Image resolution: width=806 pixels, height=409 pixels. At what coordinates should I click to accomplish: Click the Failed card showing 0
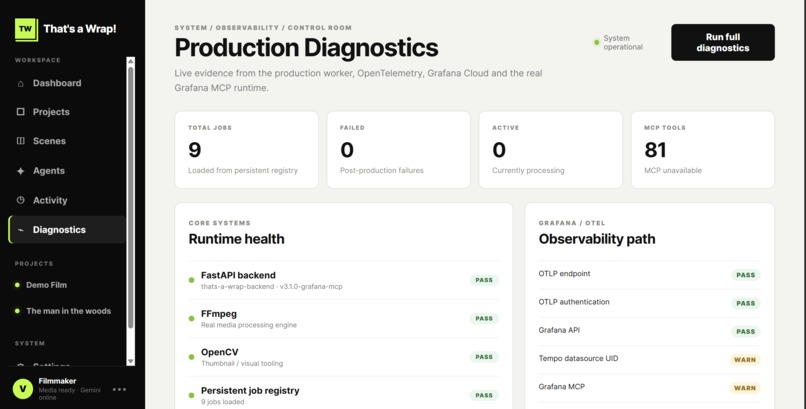(398, 150)
